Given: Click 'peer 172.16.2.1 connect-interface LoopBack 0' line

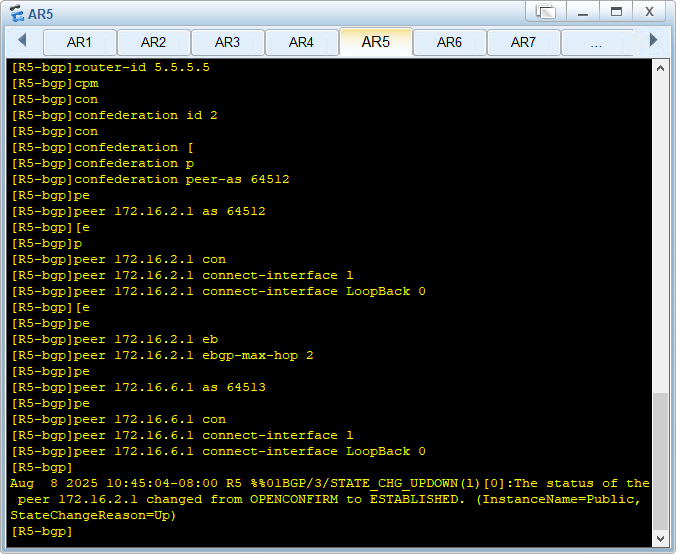Looking at the screenshot, I should point(219,291).
